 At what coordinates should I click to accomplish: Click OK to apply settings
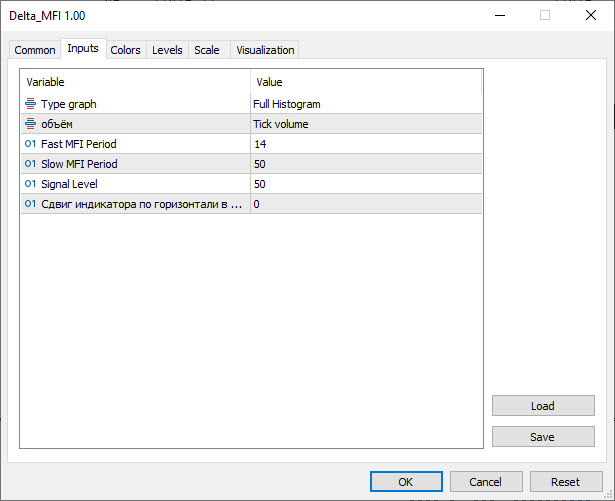[x=406, y=481]
